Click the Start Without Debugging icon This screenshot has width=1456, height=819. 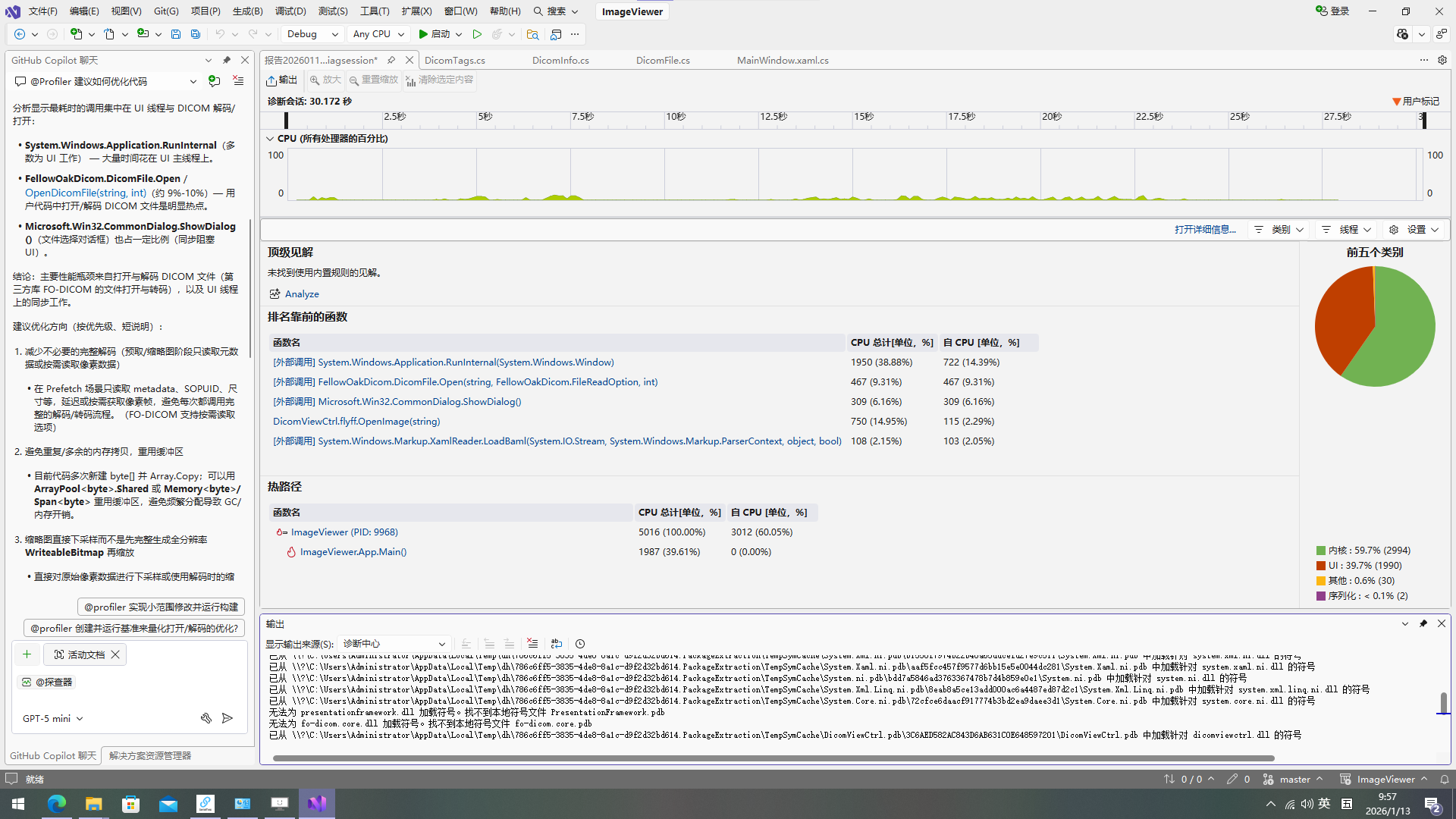[477, 34]
